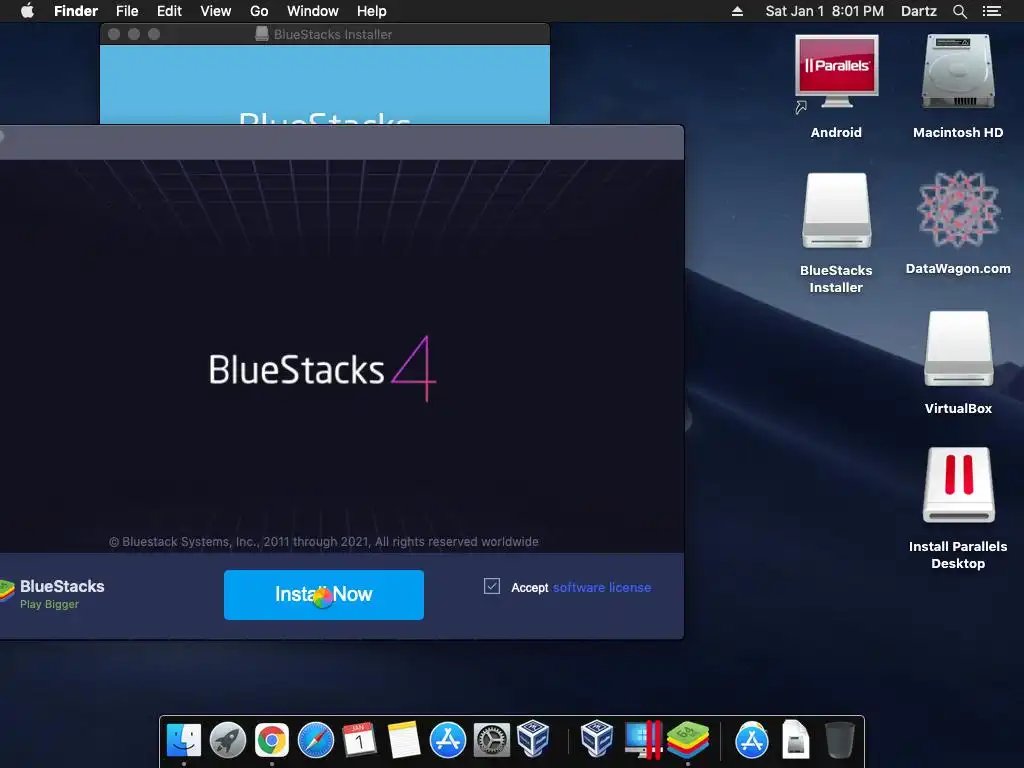Click the BlueStacks Play Bigger logo
Viewport: 1024px width, 768px height.
point(52,593)
